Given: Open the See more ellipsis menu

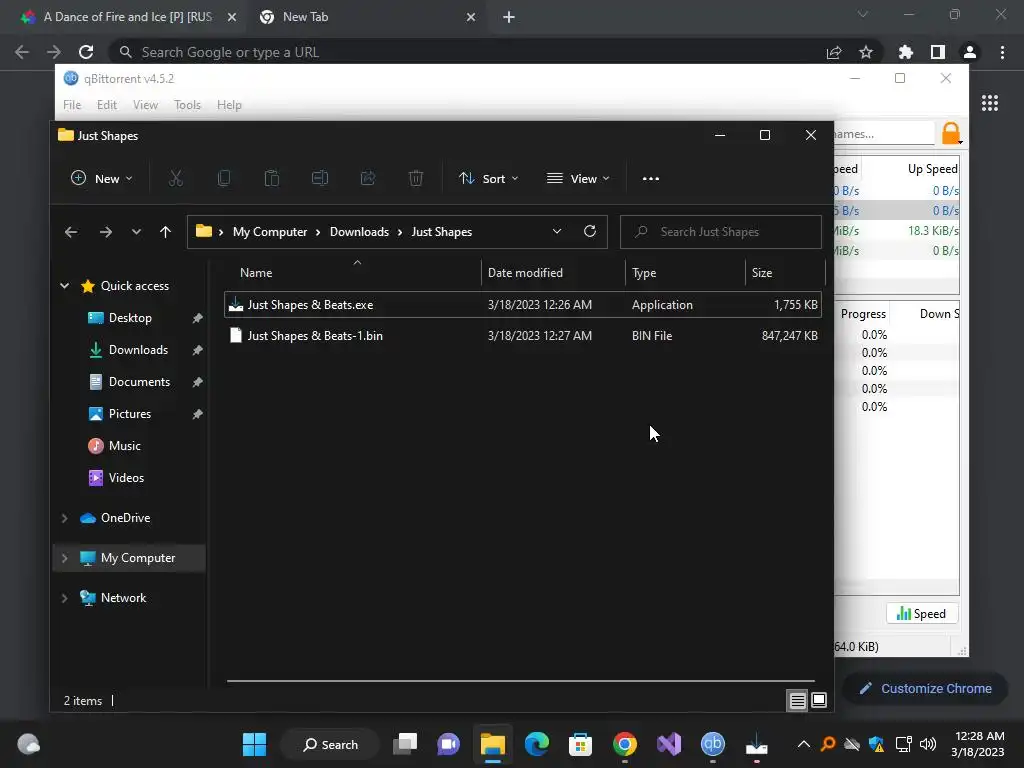Looking at the screenshot, I should point(650,179).
